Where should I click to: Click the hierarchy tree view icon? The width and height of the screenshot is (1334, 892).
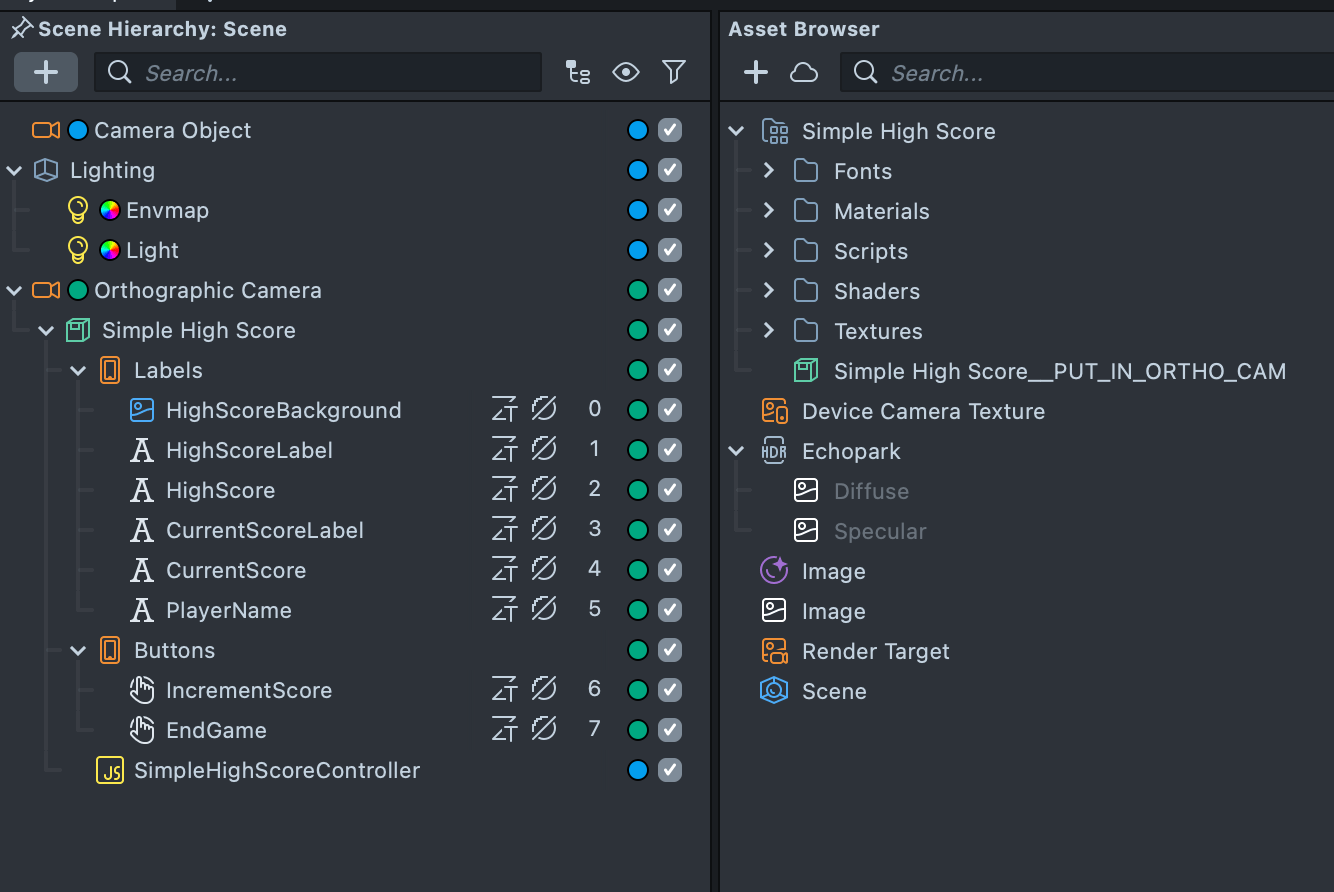578,72
